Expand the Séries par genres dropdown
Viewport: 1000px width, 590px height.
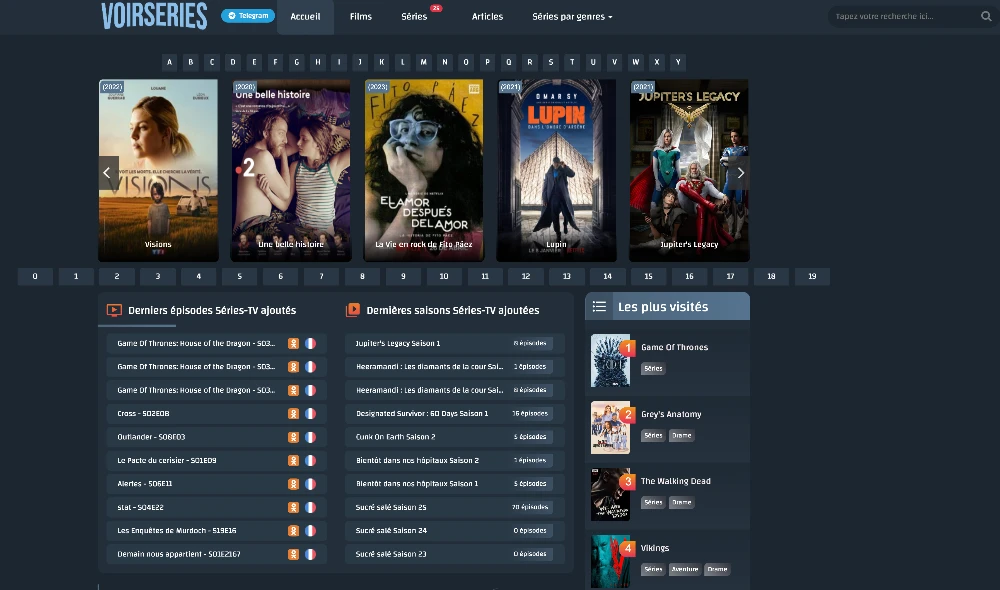pos(572,17)
